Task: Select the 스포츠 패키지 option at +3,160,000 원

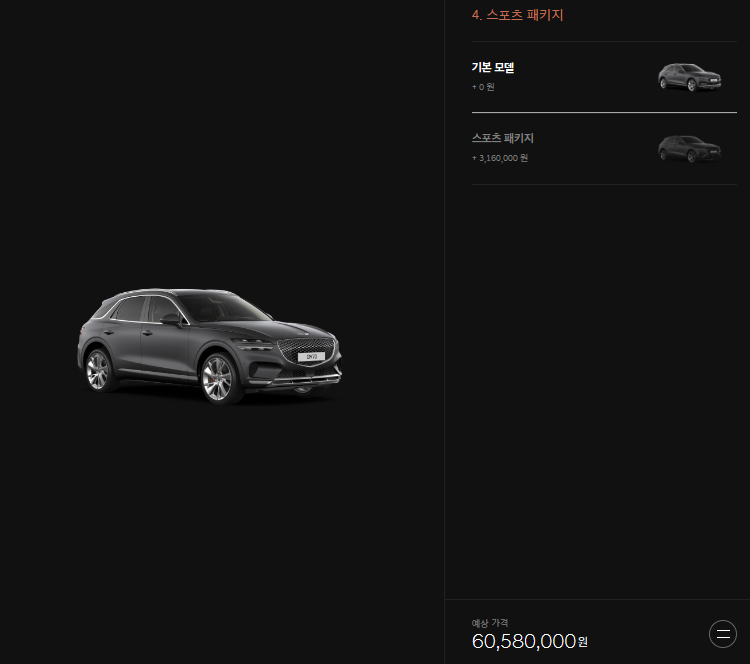Action: tap(604, 149)
